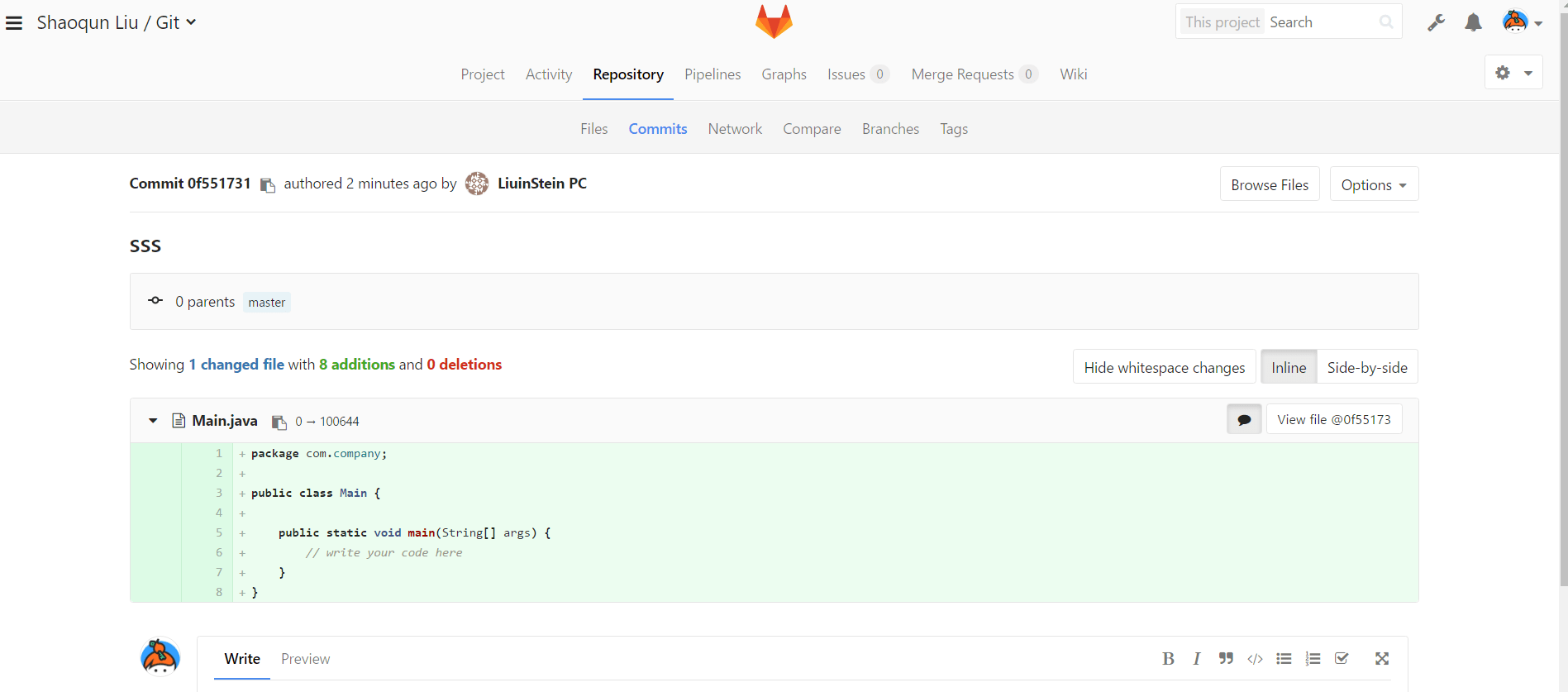Insert code formatting in comment
Screen dimensions: 1568x692
point(1255,659)
